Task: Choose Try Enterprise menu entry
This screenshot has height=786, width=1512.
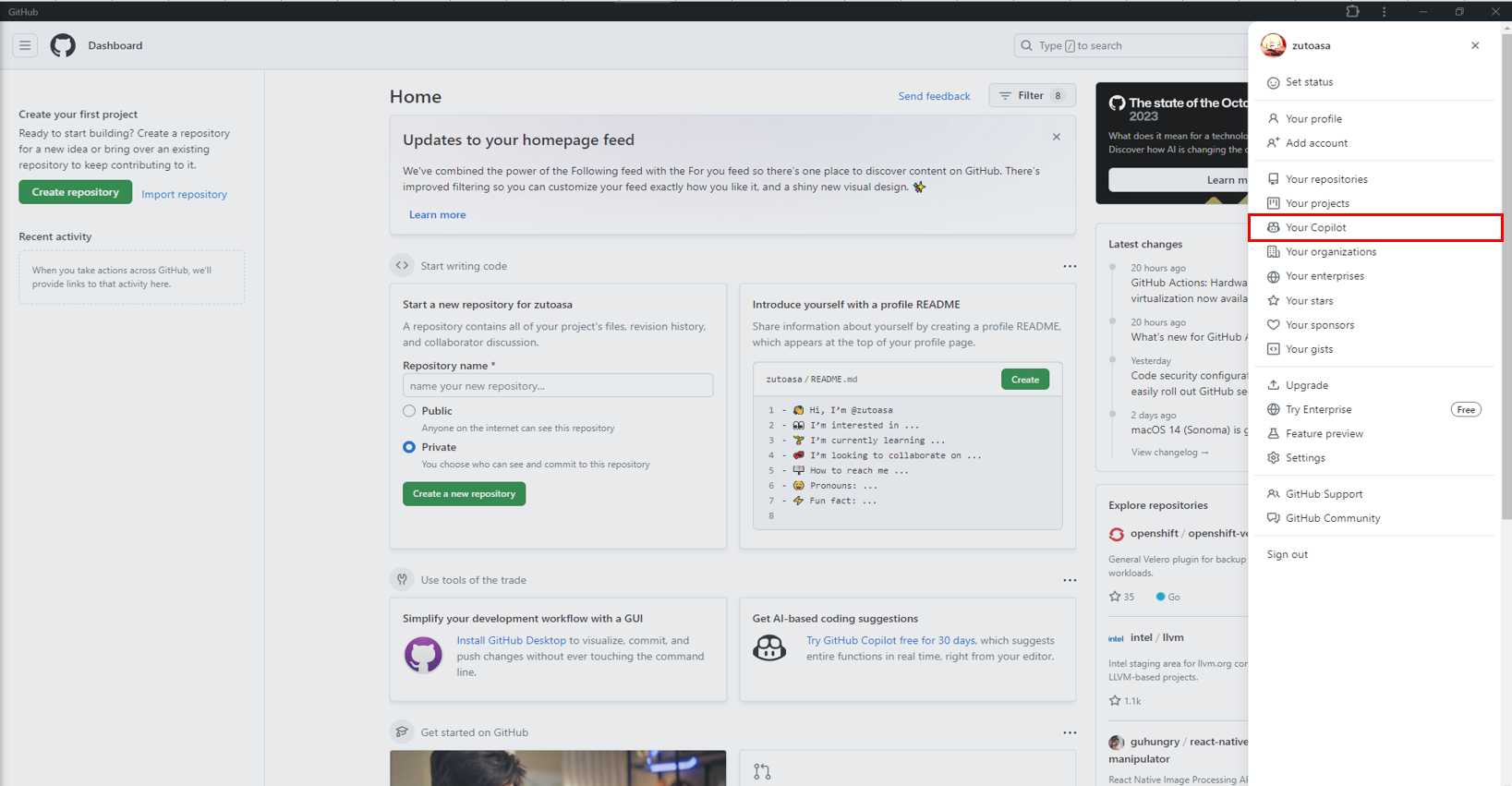Action: 1374,409
